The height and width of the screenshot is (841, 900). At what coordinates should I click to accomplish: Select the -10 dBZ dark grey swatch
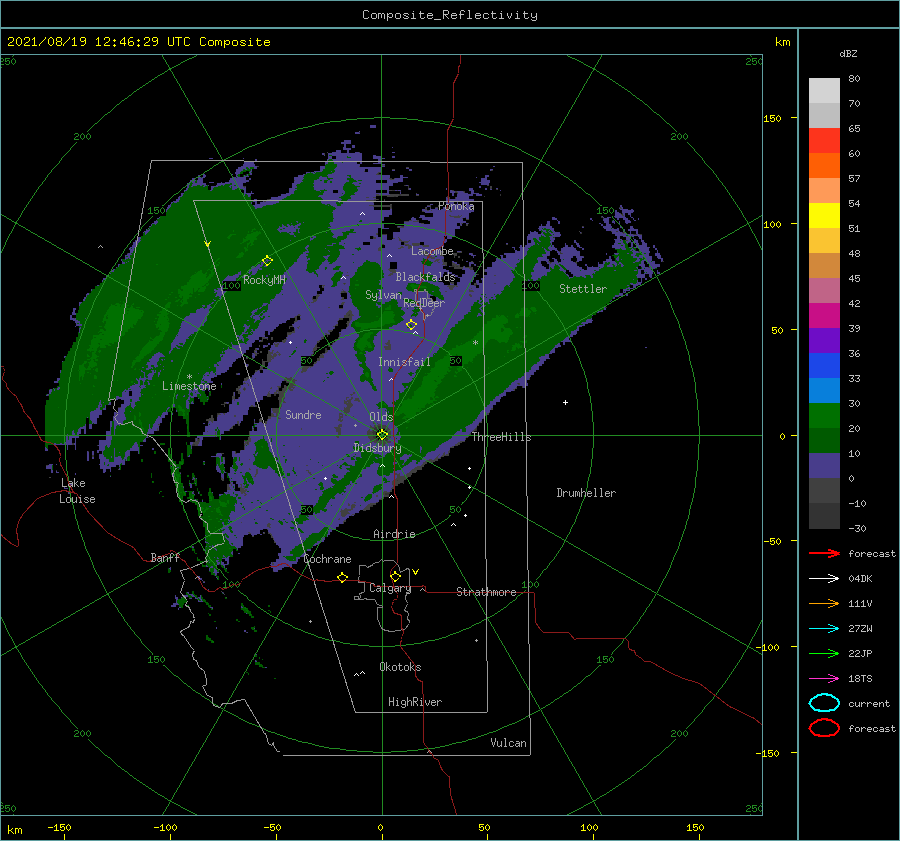pyautogui.click(x=824, y=490)
